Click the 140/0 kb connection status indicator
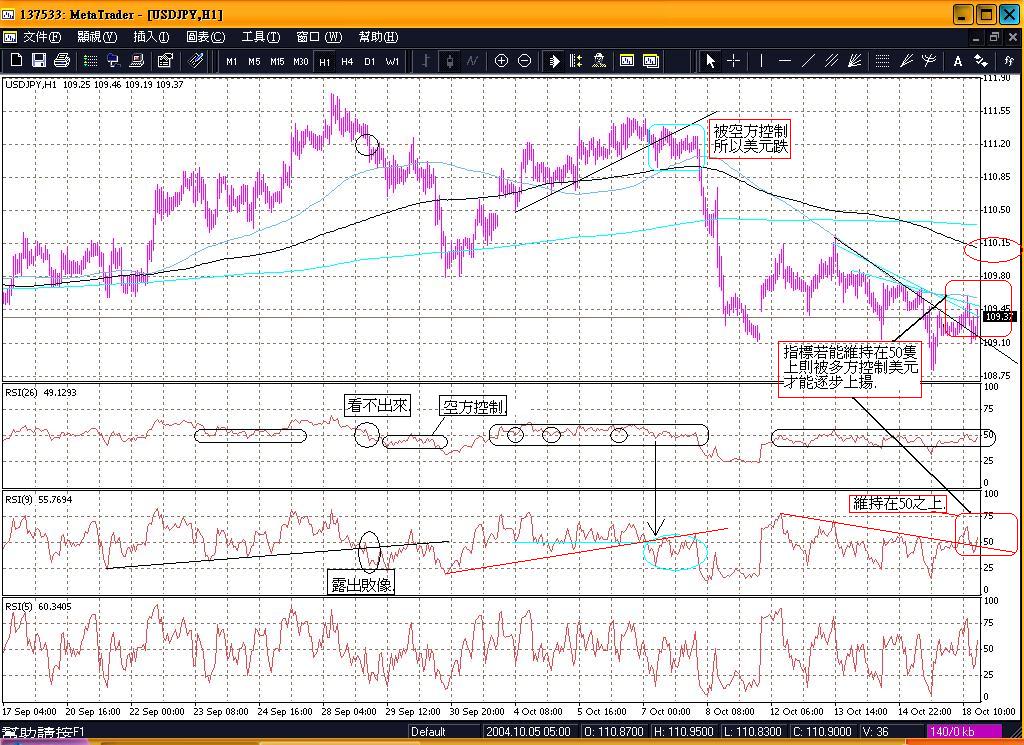The image size is (1024, 745). 951,732
